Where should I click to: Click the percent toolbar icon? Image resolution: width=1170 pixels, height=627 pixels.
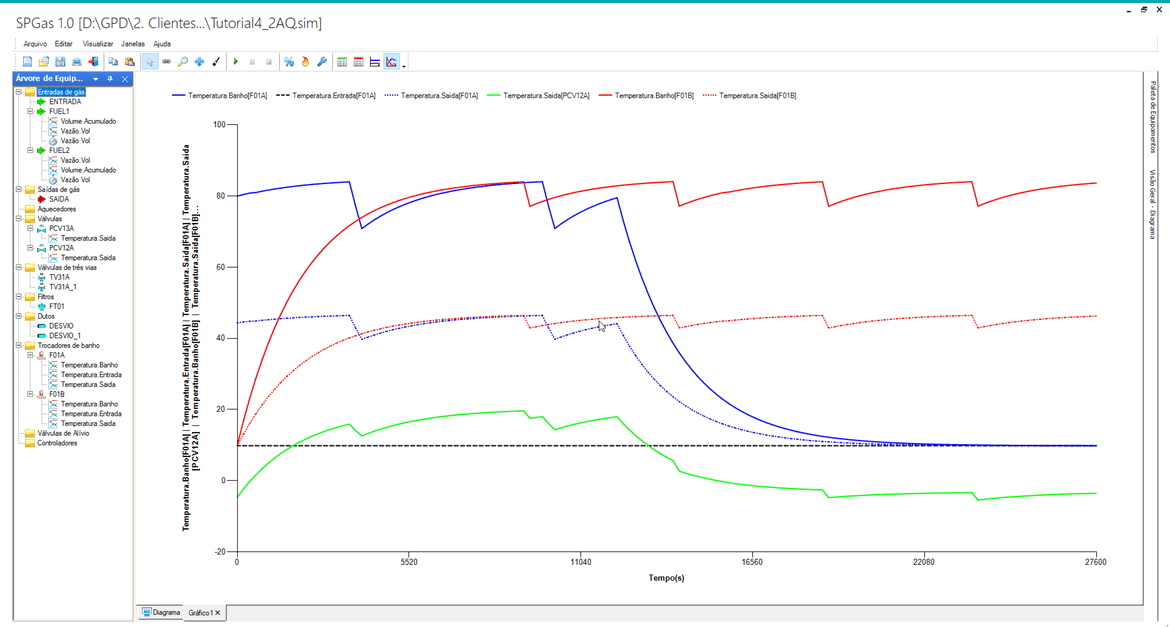point(289,62)
